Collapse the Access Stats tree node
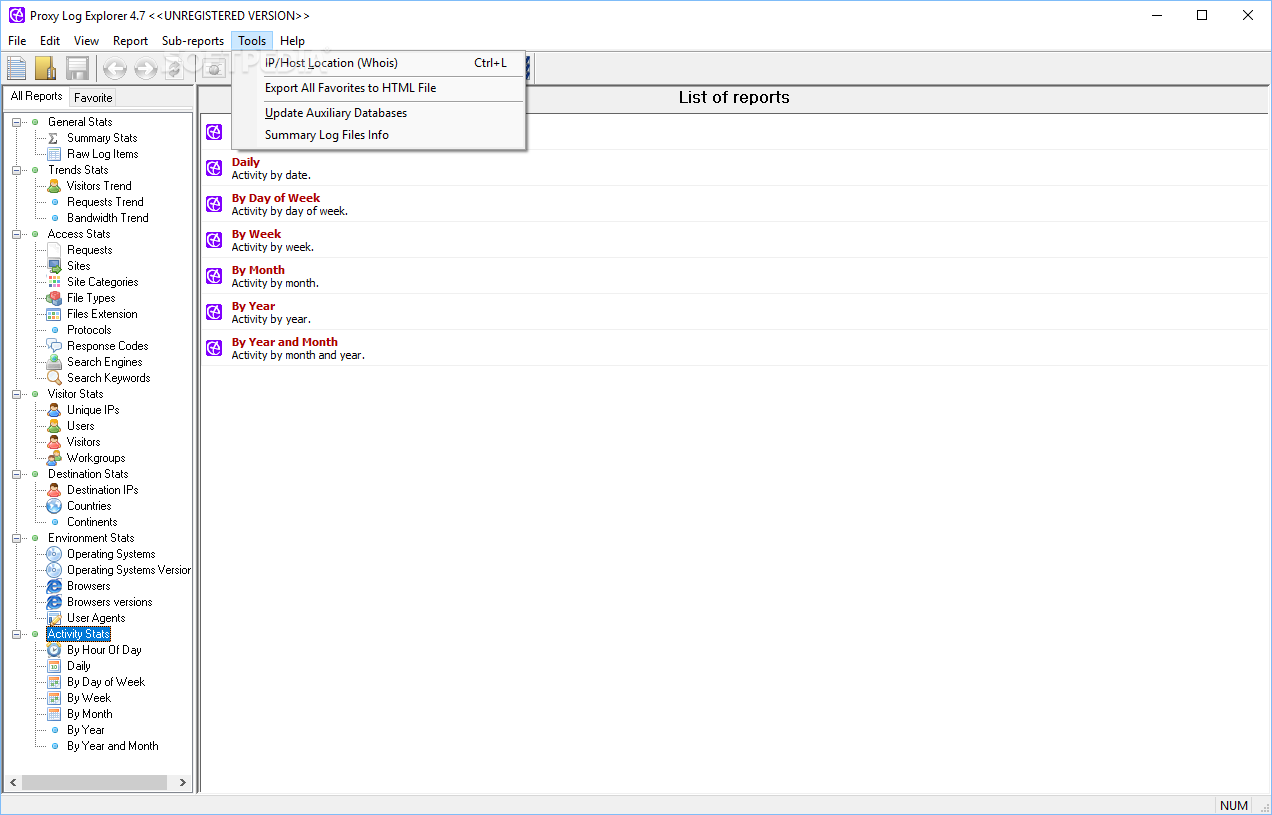The width and height of the screenshot is (1272, 815). point(17,234)
